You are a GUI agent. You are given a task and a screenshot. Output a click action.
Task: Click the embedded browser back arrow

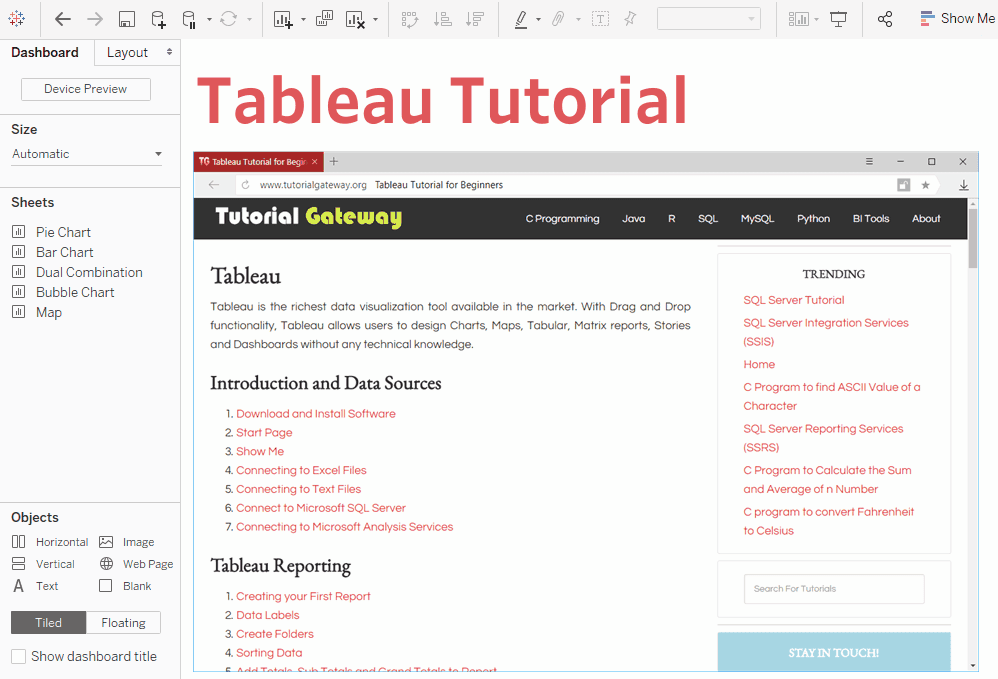[214, 185]
